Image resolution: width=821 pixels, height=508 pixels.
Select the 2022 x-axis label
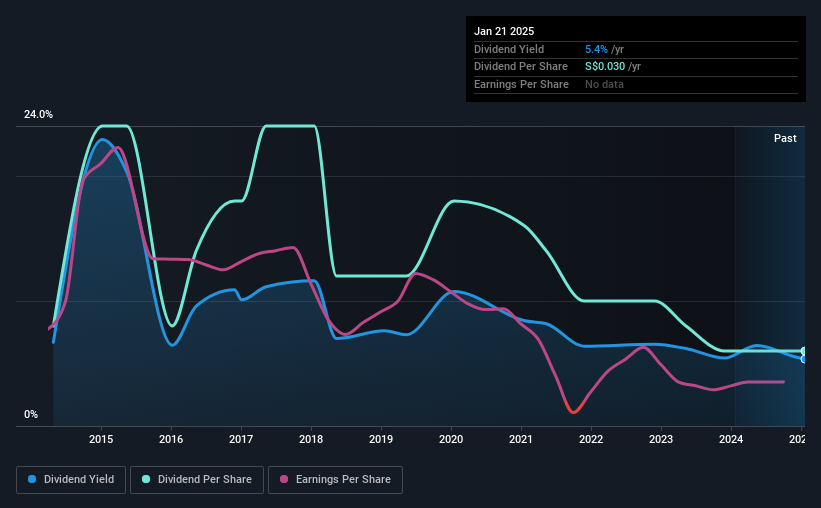tap(591, 439)
